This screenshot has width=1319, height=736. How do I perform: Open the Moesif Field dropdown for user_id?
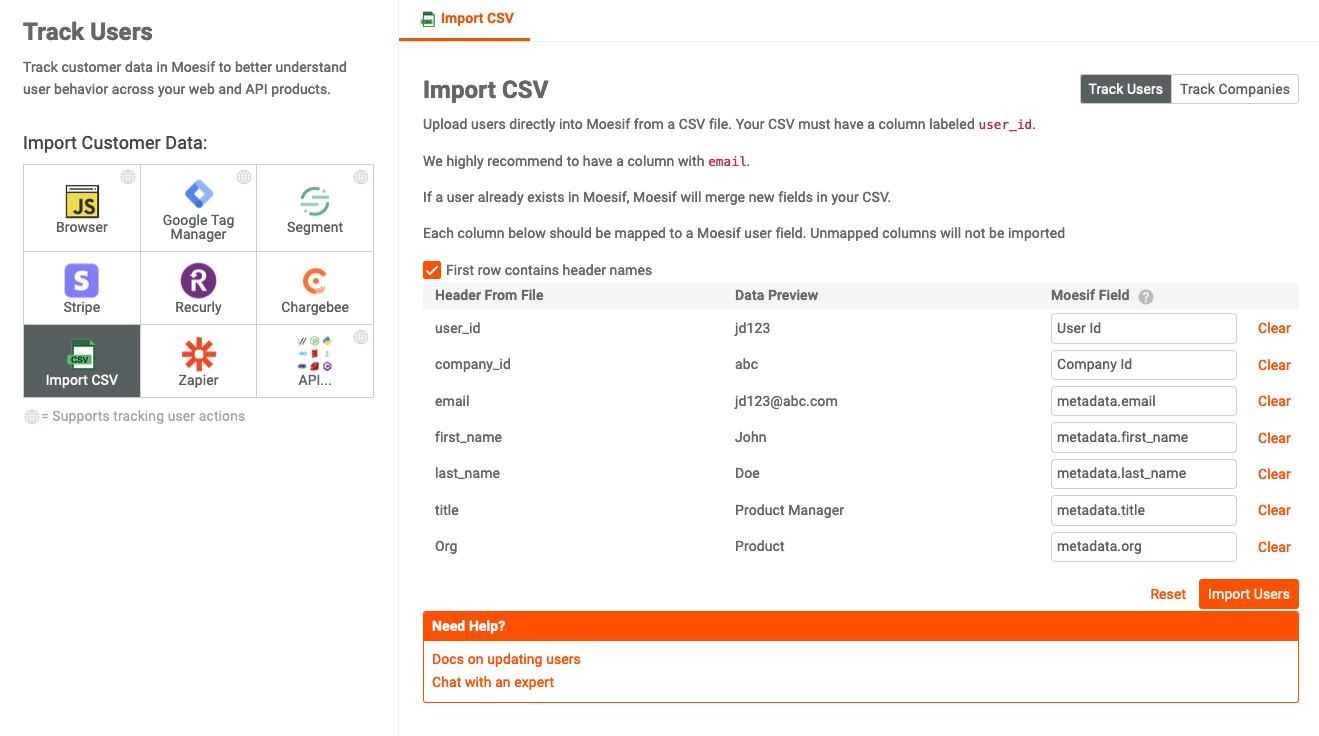[x=1143, y=328]
